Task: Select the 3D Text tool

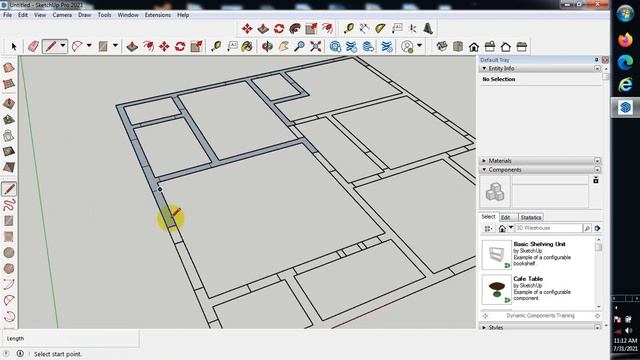Action: point(428,29)
